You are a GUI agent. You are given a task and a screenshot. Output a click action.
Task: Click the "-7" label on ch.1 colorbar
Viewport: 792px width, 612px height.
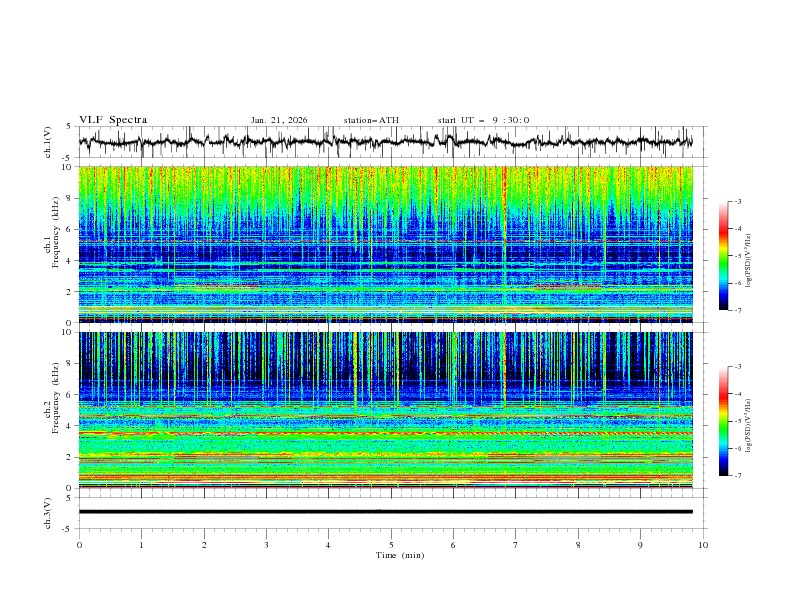737,310
